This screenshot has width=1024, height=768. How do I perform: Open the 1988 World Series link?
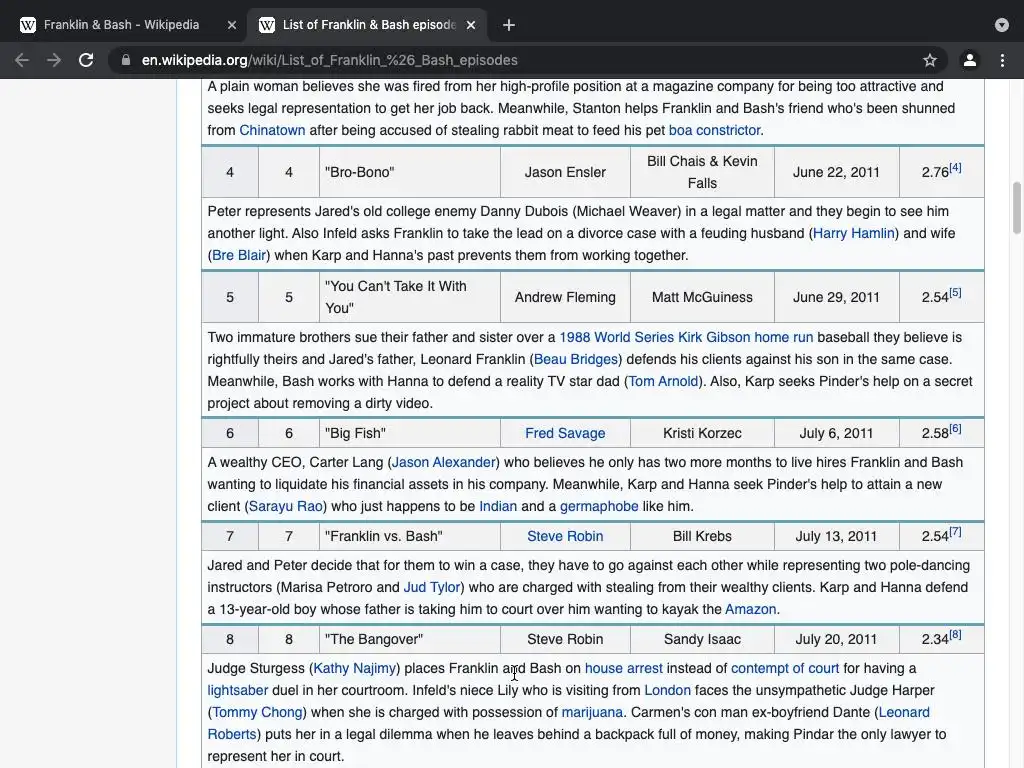tap(616, 337)
